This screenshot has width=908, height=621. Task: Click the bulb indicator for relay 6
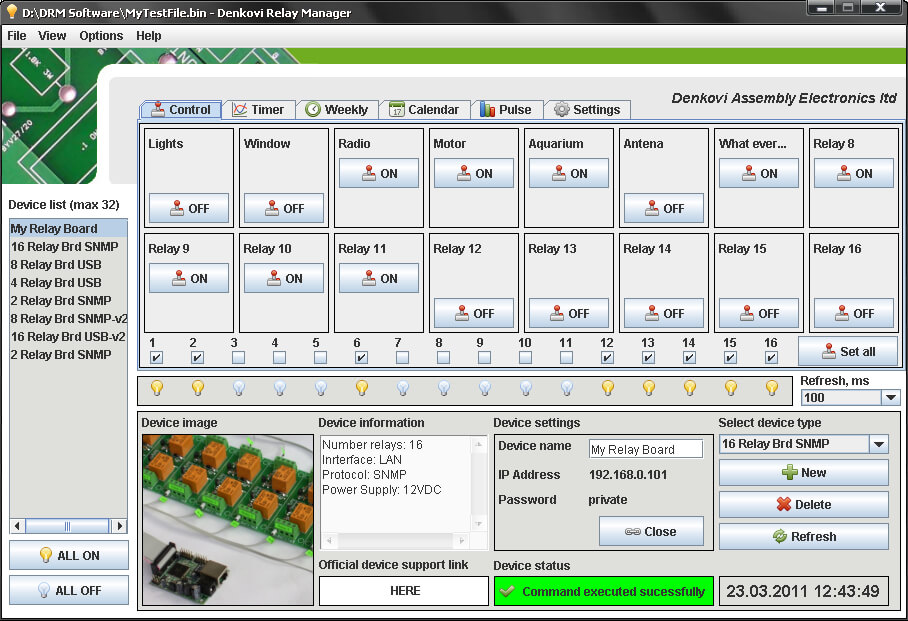362,388
